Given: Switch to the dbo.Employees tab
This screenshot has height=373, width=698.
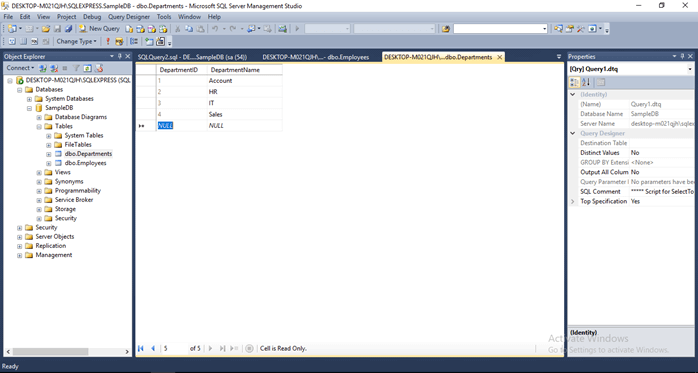Looking at the screenshot, I should click(x=316, y=57).
